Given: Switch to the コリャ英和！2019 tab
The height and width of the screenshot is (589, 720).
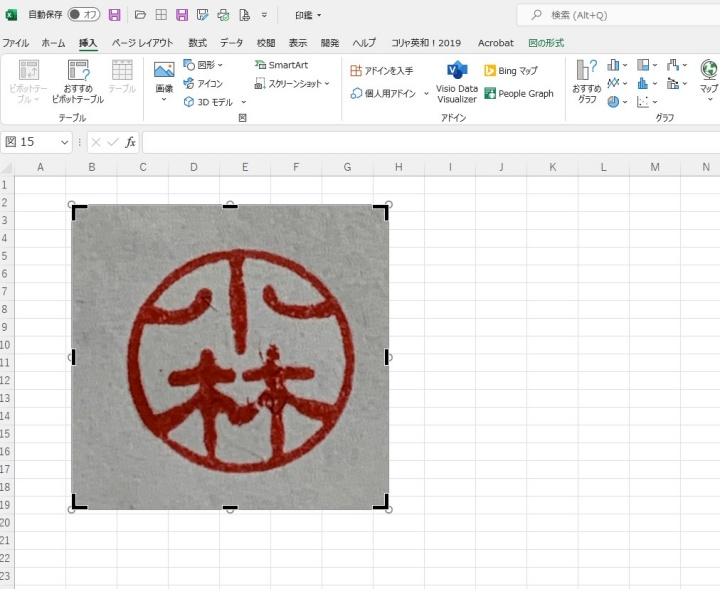Looking at the screenshot, I should click(426, 43).
